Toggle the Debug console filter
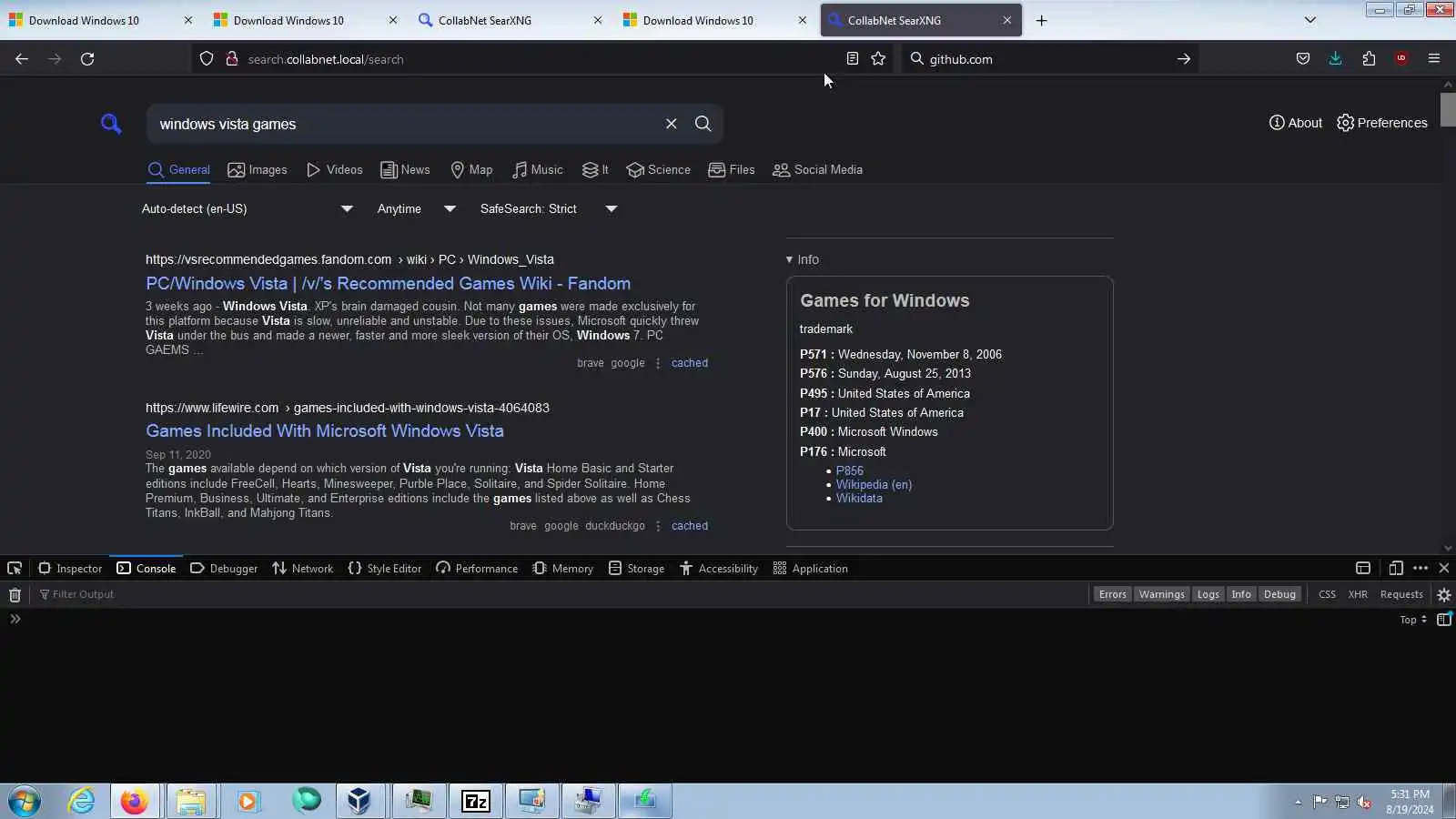The height and width of the screenshot is (819, 1456). (1279, 595)
